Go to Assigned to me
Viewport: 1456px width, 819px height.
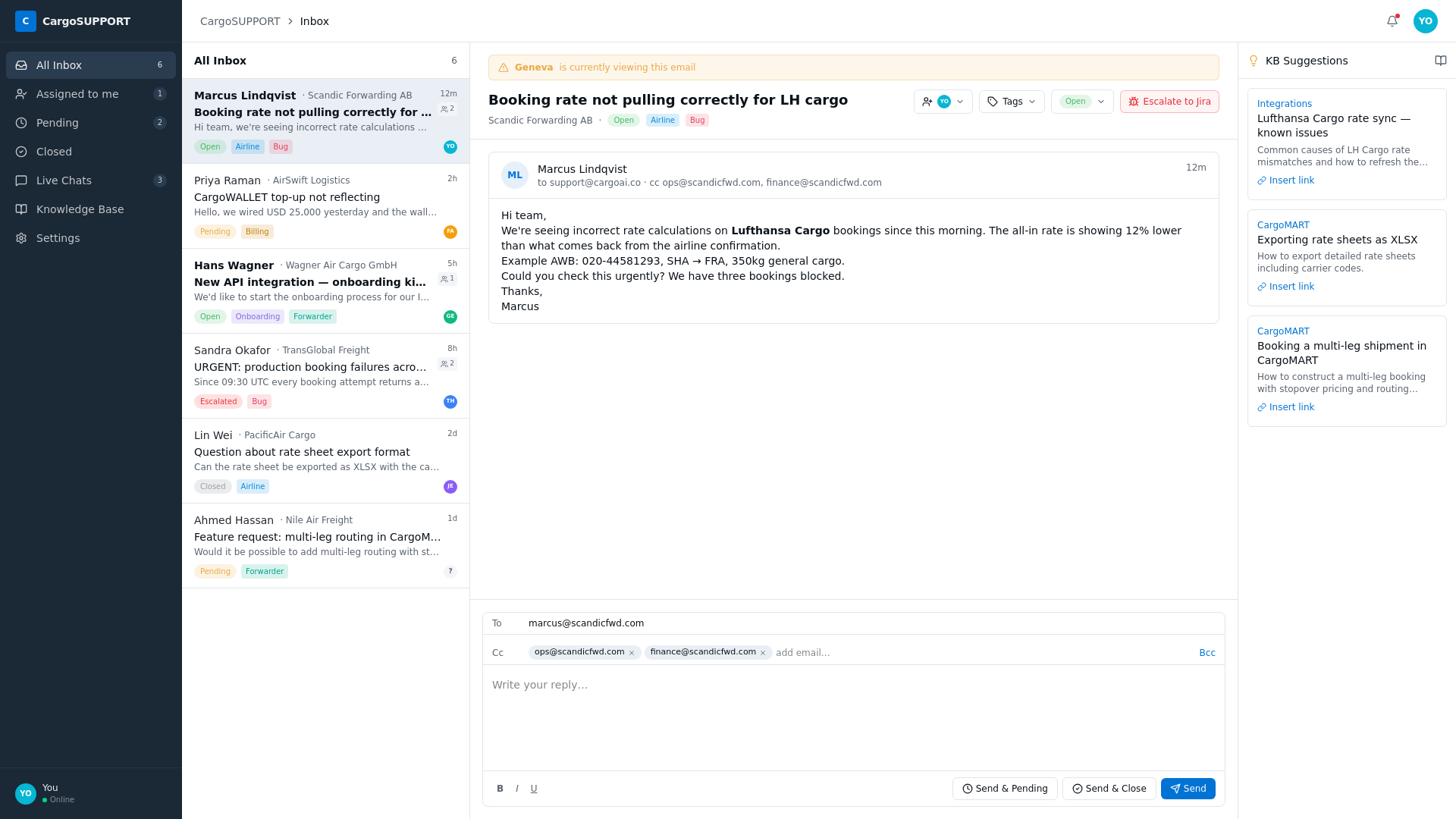click(x=91, y=94)
